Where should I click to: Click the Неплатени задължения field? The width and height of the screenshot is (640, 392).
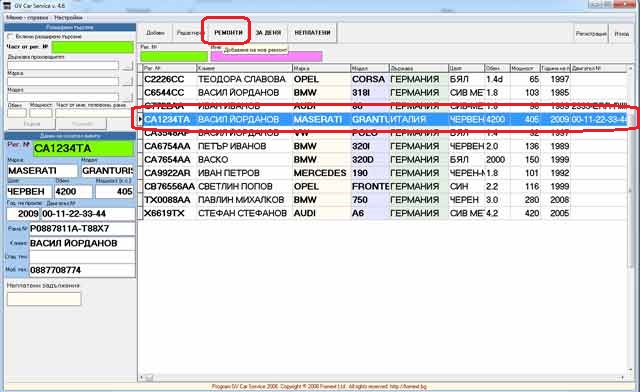pyautogui.click(x=44, y=299)
